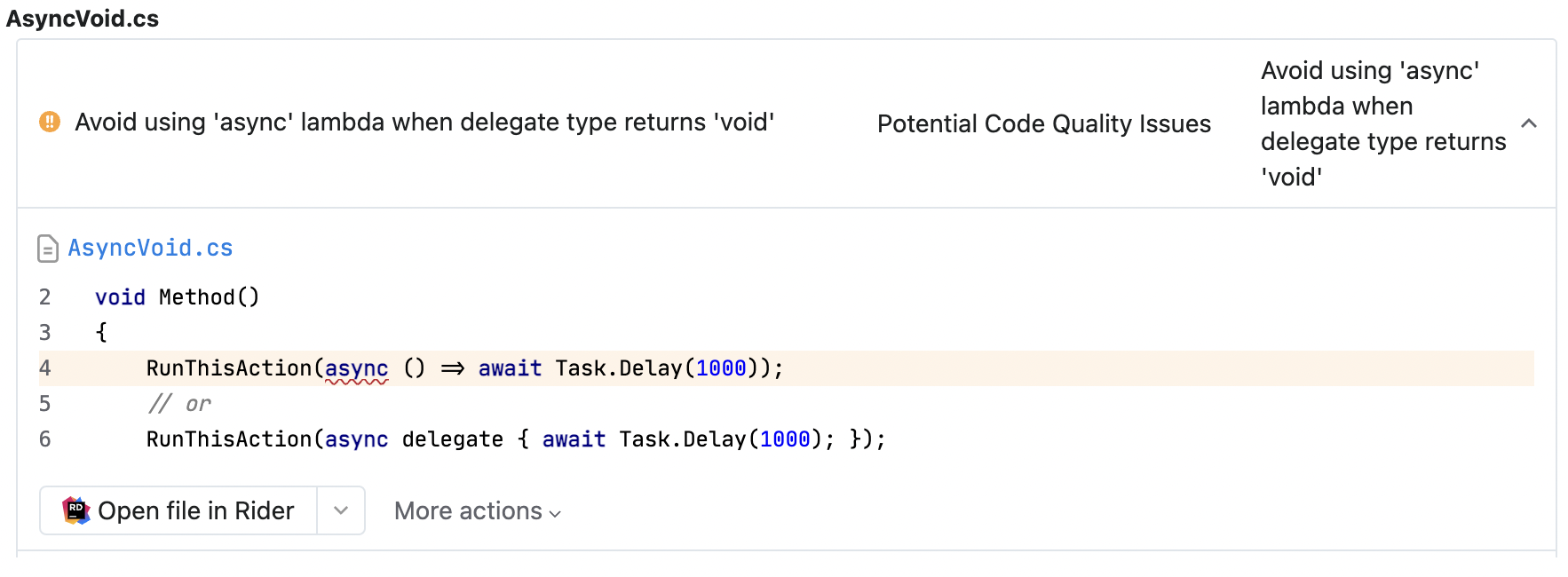Click the underlined async keyword on line 4
Viewport: 1568px width, 577px height.
(x=356, y=368)
